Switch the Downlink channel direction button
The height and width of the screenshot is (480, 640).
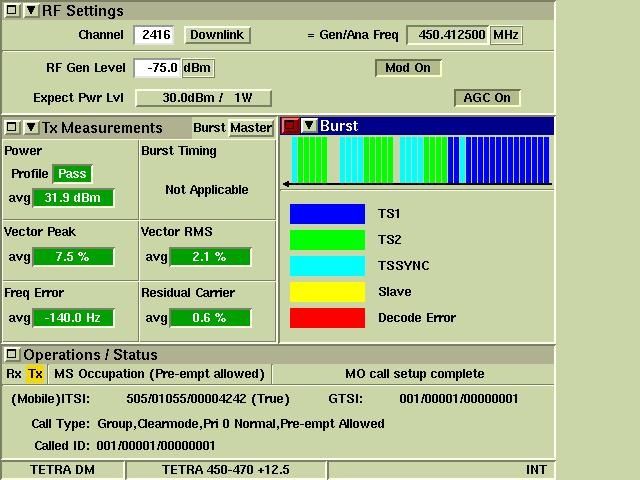click(217, 35)
